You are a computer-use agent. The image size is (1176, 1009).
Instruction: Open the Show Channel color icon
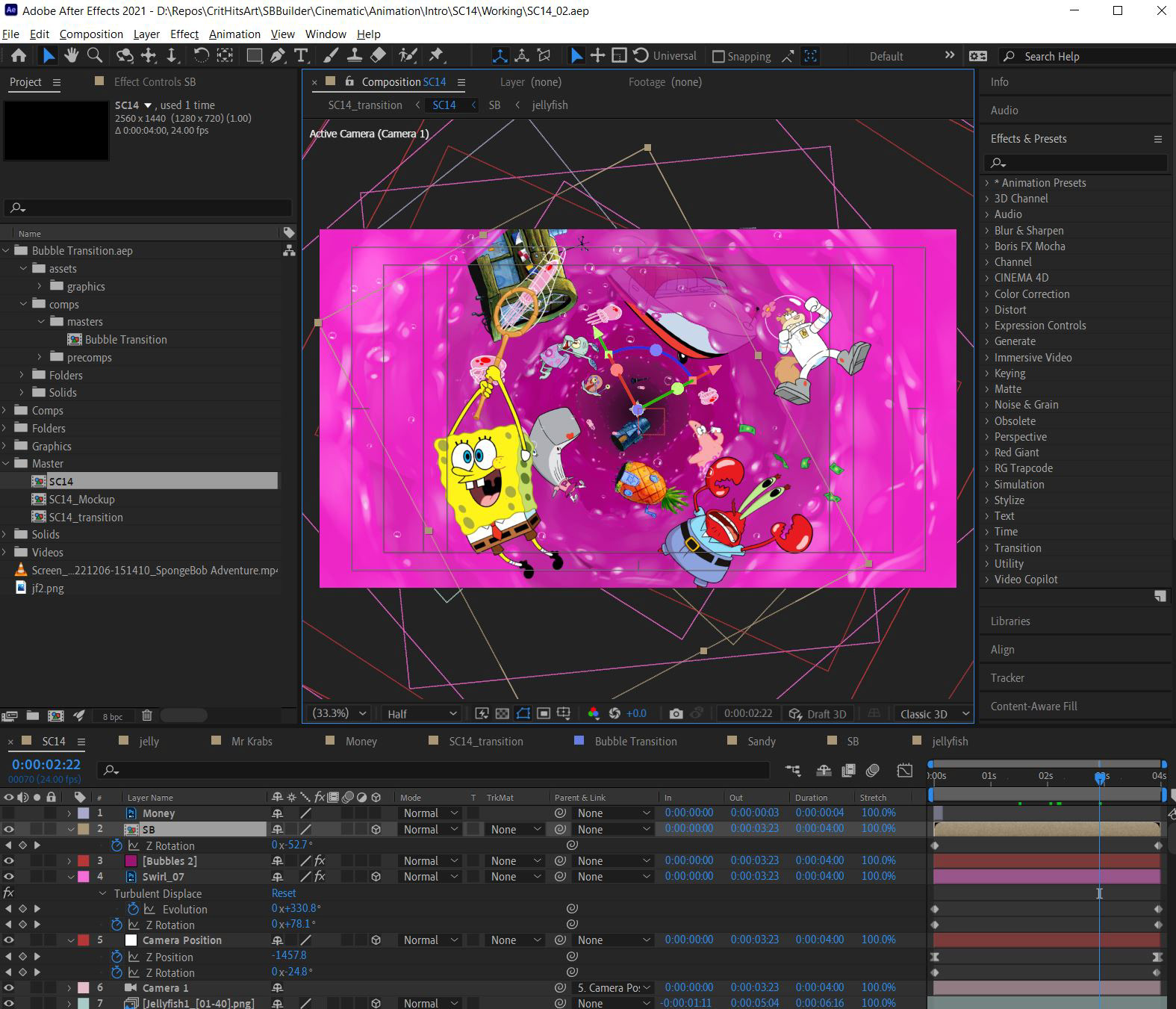pyautogui.click(x=594, y=714)
